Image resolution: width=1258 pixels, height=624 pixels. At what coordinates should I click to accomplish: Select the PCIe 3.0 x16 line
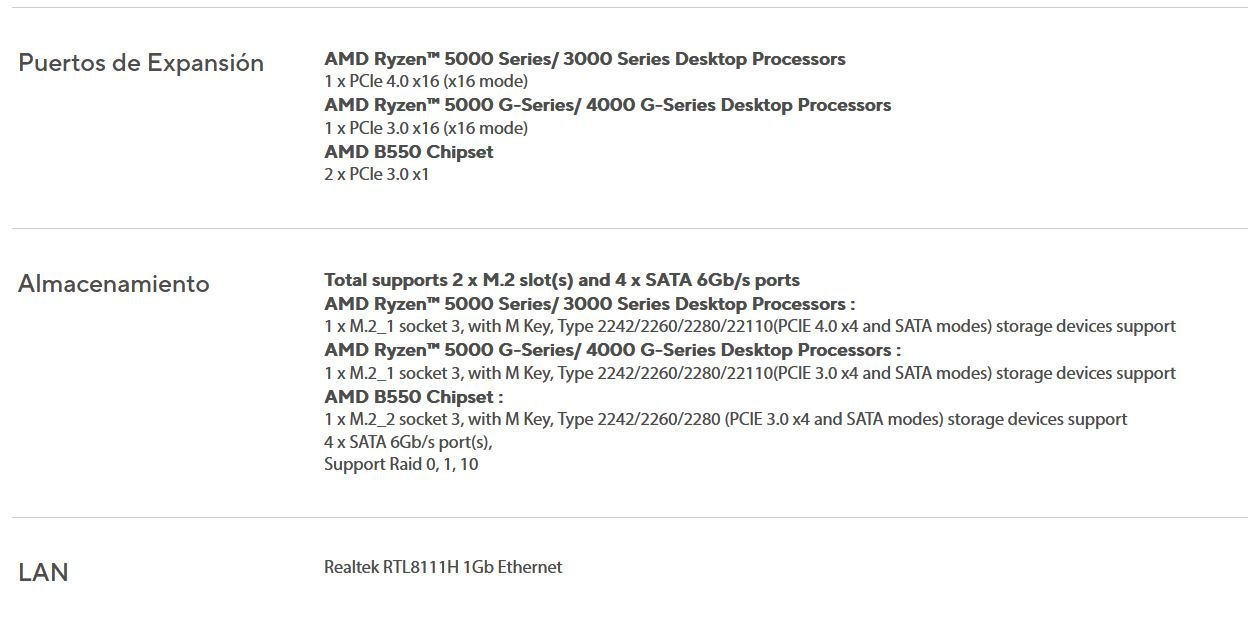point(425,128)
